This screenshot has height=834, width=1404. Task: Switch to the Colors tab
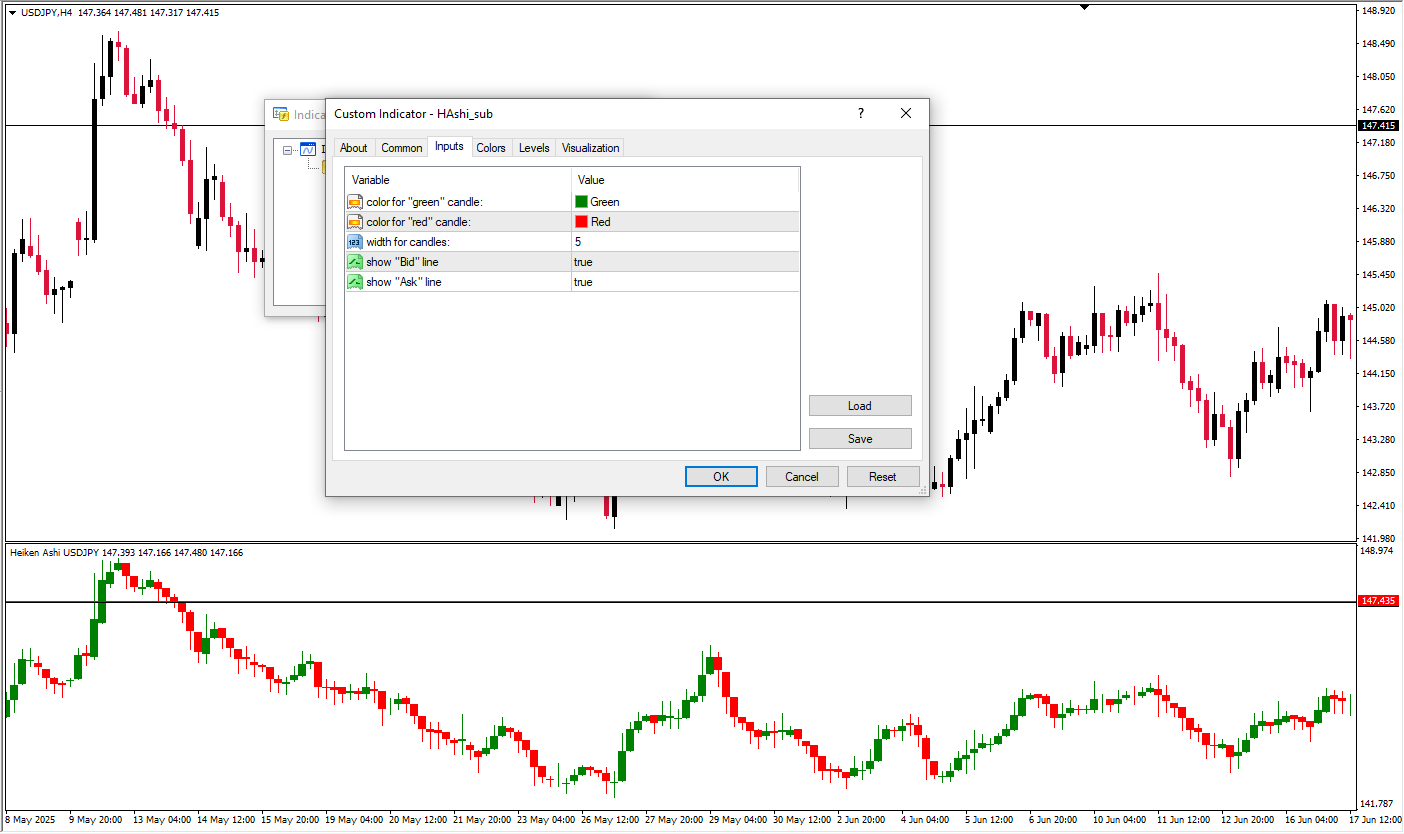(x=491, y=148)
